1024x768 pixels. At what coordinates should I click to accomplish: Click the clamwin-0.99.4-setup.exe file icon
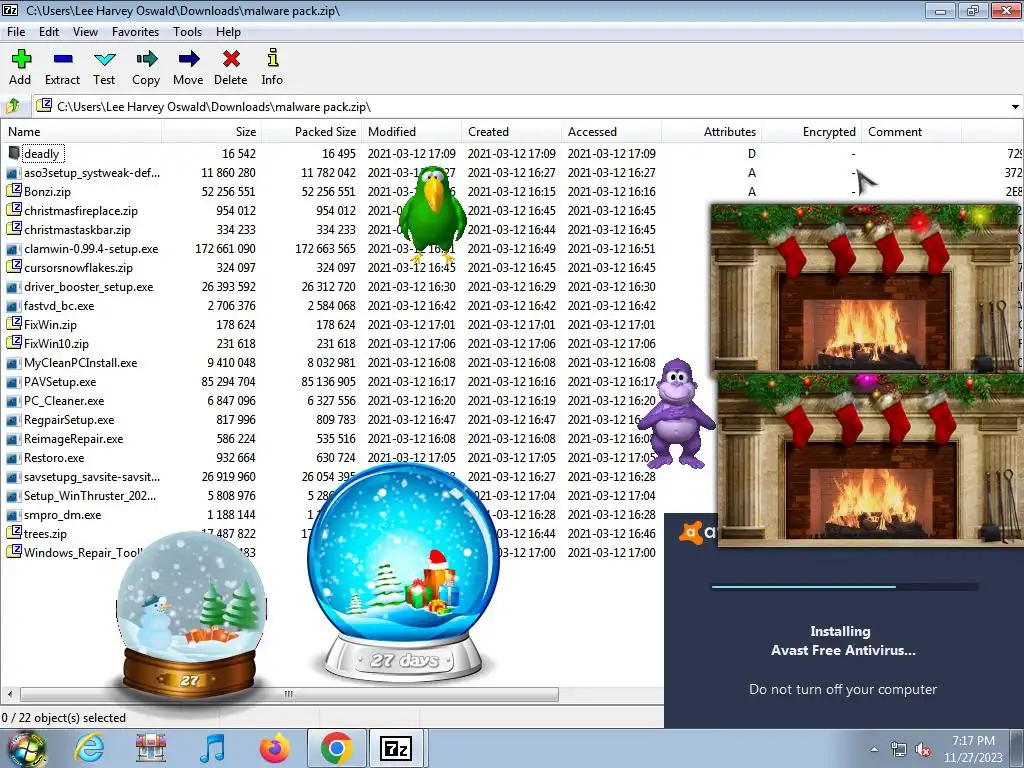coord(13,249)
